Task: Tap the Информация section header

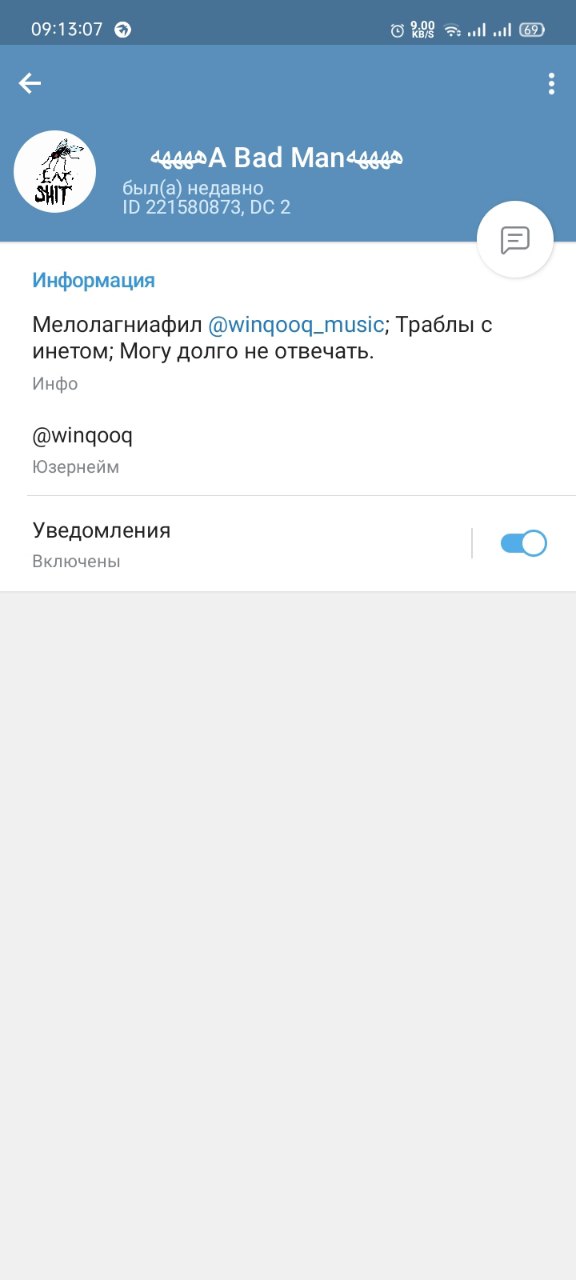Action: [93, 280]
